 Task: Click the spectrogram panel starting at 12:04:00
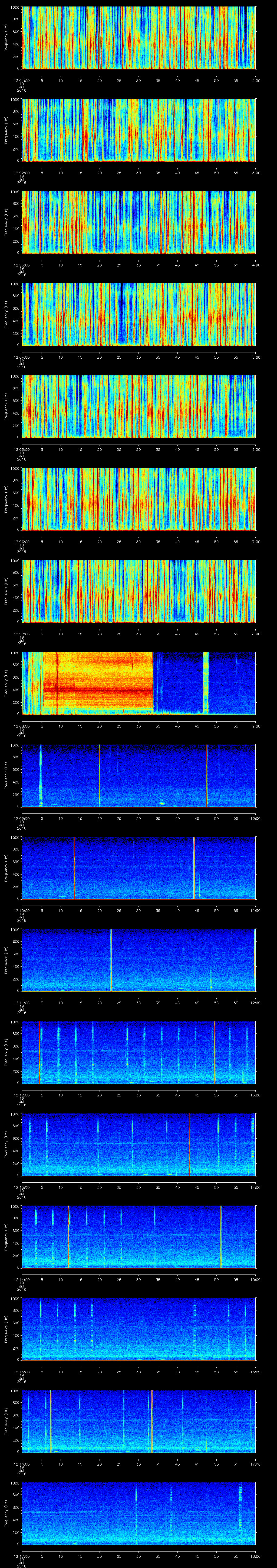(x=139, y=314)
